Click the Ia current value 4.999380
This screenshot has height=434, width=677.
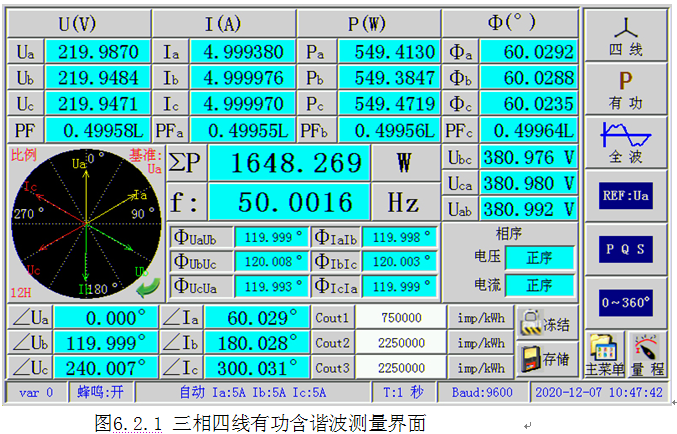coord(243,52)
